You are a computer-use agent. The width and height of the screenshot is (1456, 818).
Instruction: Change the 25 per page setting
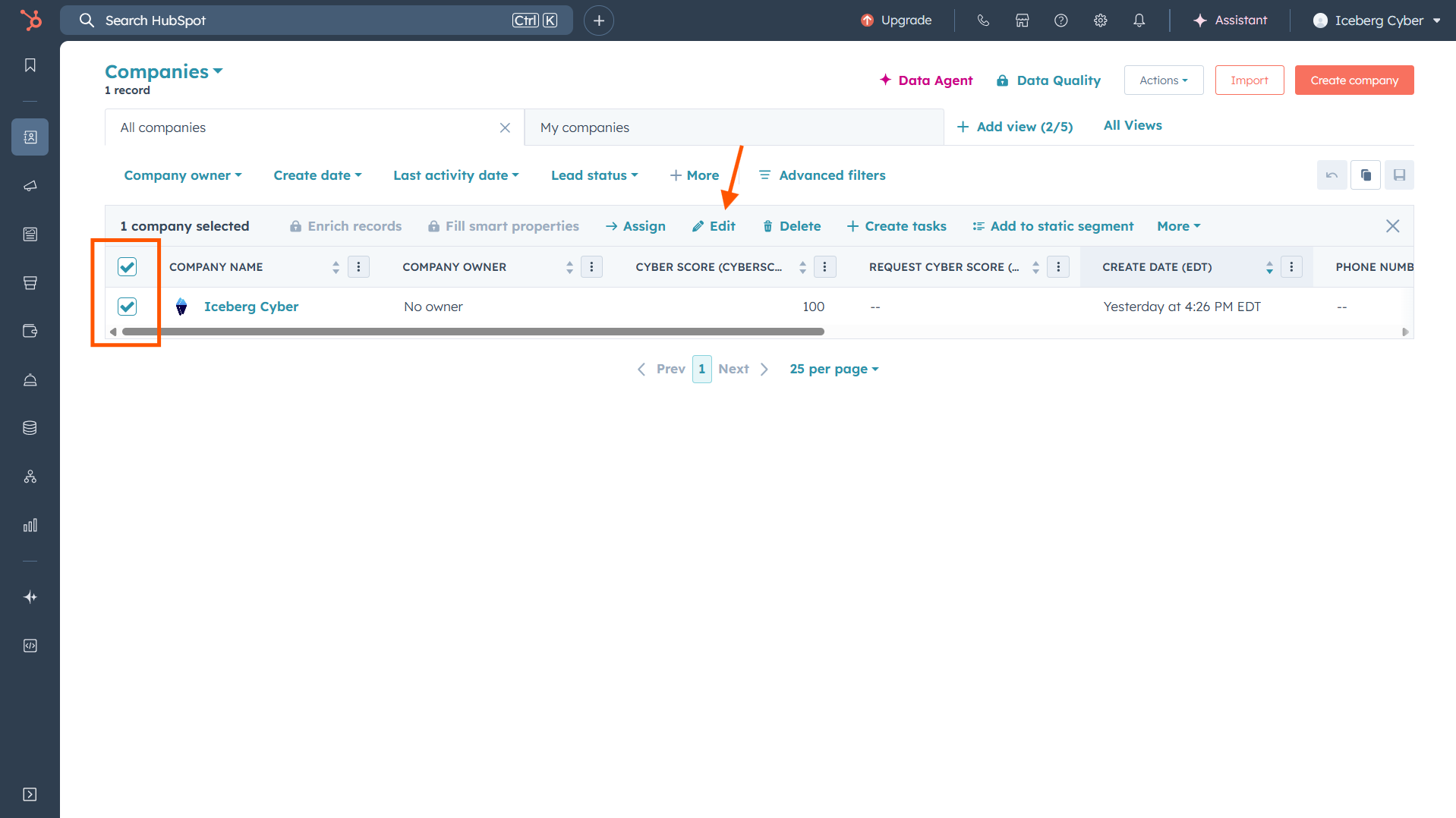(x=834, y=369)
